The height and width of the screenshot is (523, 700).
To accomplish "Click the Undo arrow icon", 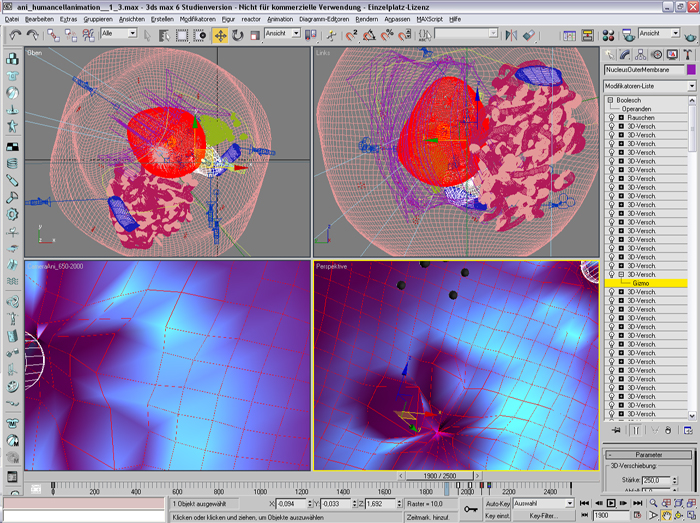I will (x=15, y=35).
